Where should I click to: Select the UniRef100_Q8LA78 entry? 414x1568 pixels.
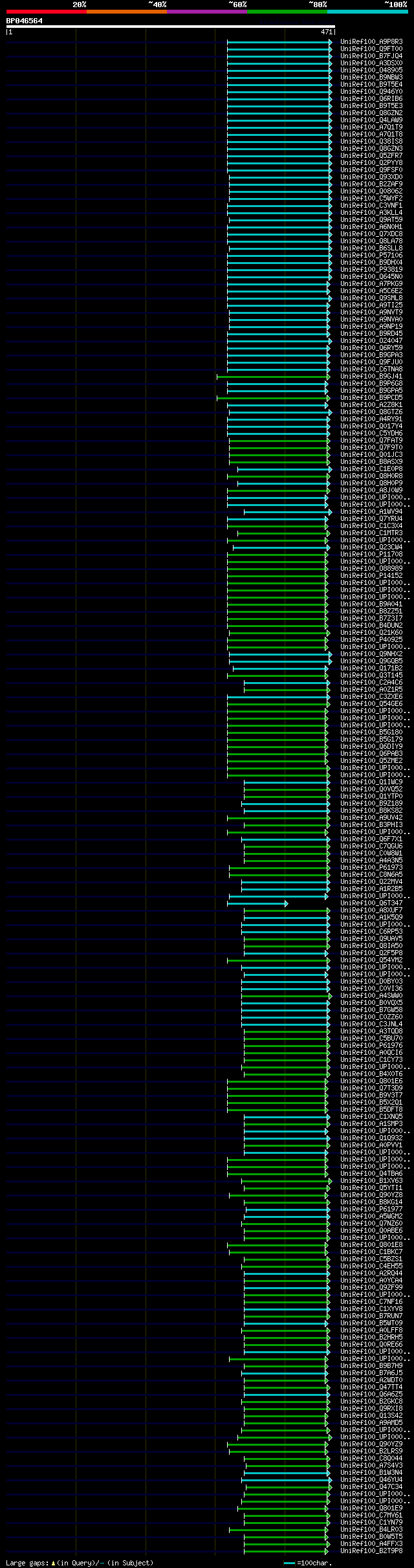371,241
